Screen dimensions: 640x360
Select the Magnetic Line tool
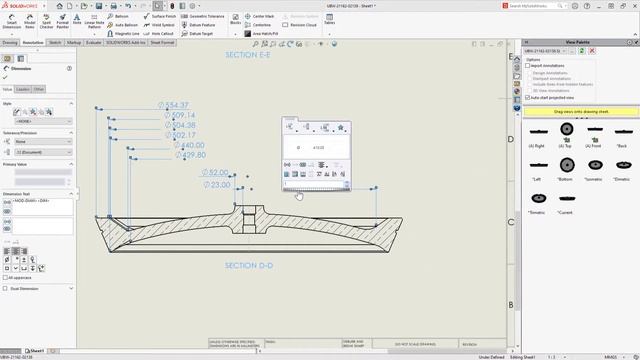pyautogui.click(x=123, y=33)
